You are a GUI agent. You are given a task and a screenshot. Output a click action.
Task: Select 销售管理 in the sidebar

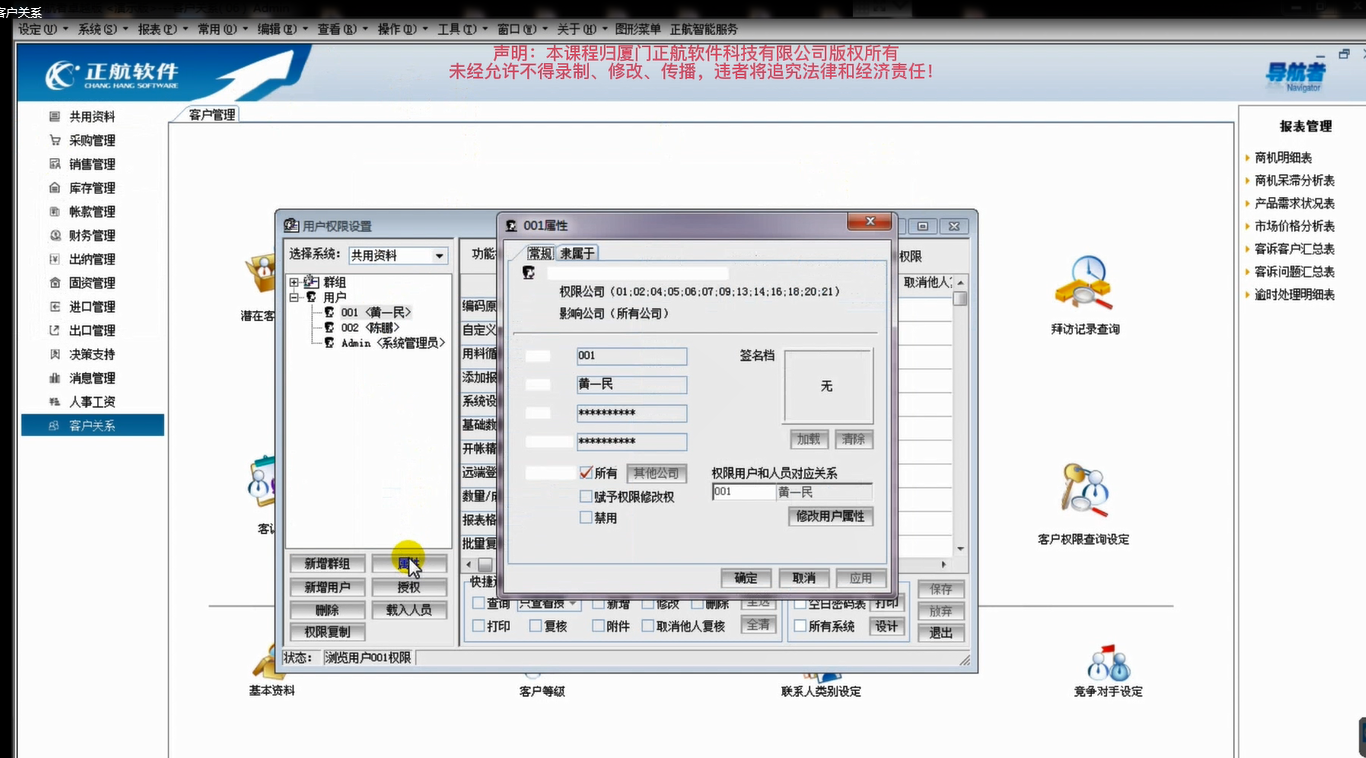[x=92, y=164]
